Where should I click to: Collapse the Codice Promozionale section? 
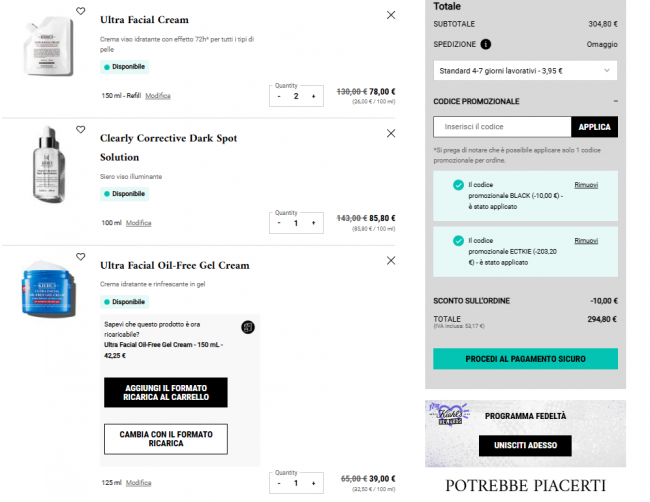615,101
